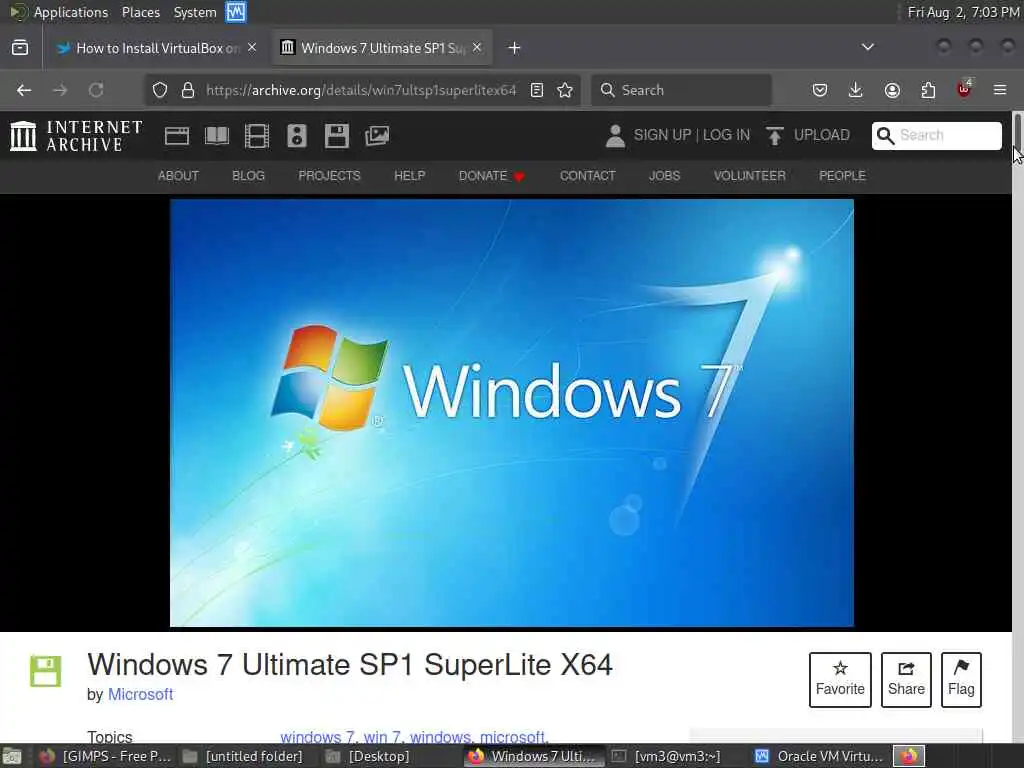
Task: Open the Internet Archive web section icon
Action: [177, 136]
